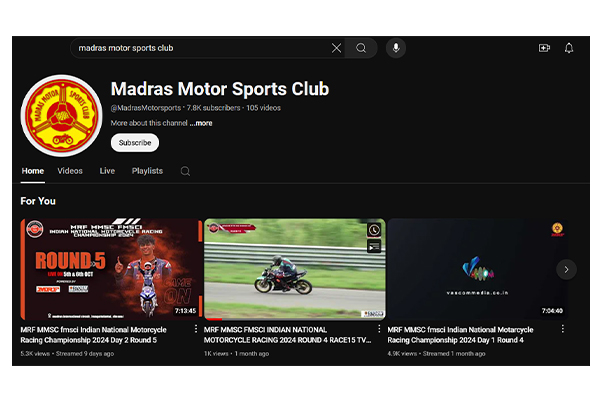Switch to the Live tab
This screenshot has height=400, width=600.
pos(107,171)
